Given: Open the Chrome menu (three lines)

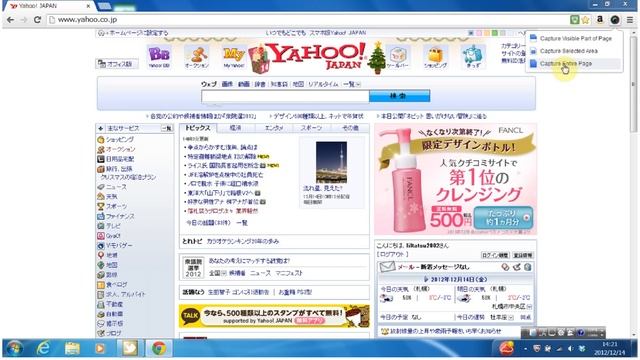Looking at the screenshot, I should pyautogui.click(x=630, y=20).
